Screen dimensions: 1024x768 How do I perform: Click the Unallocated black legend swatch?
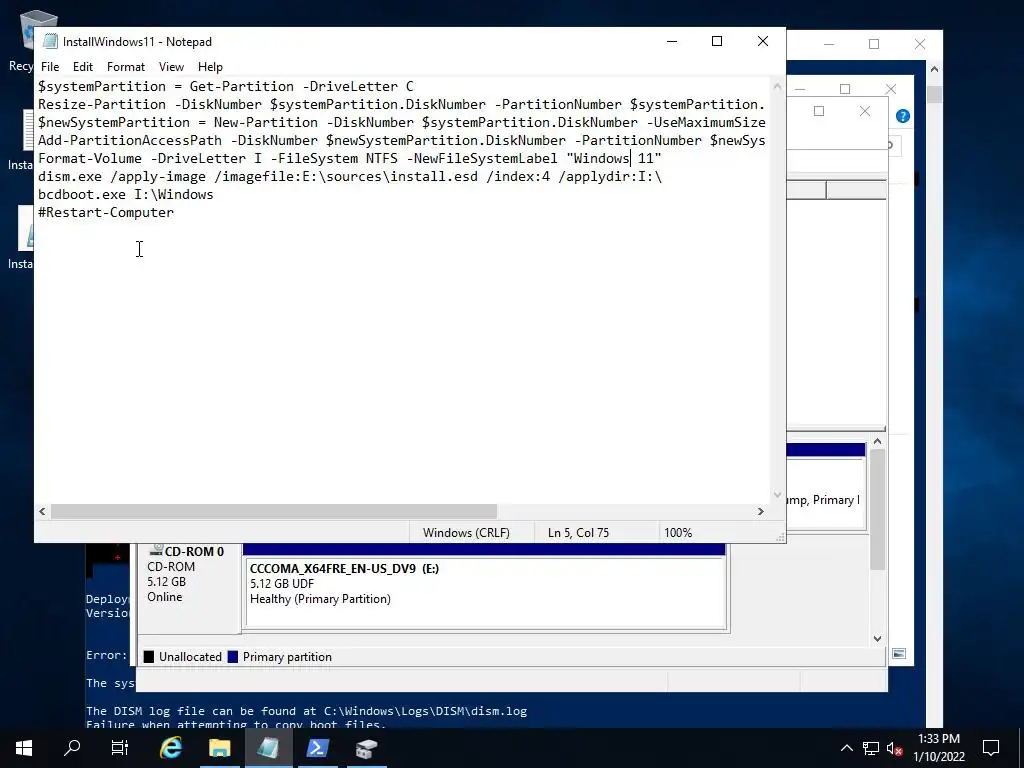149,656
